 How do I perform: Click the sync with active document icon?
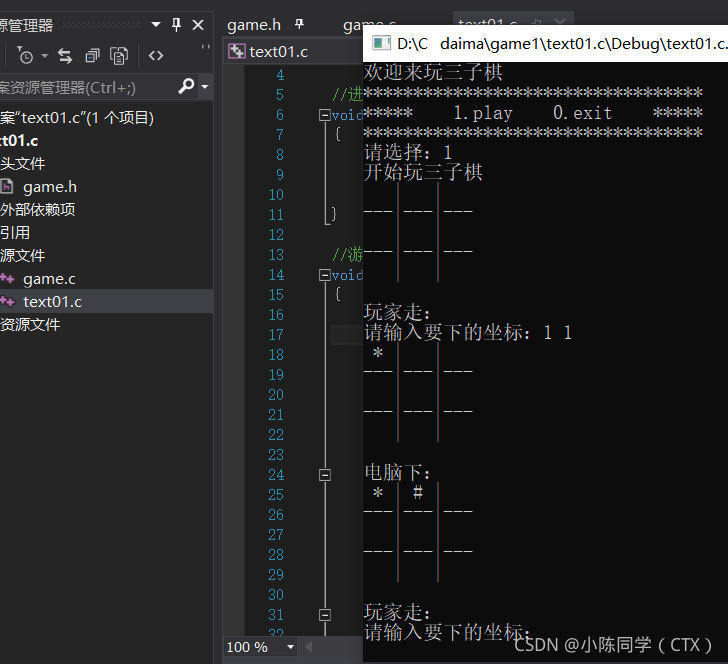pos(65,56)
